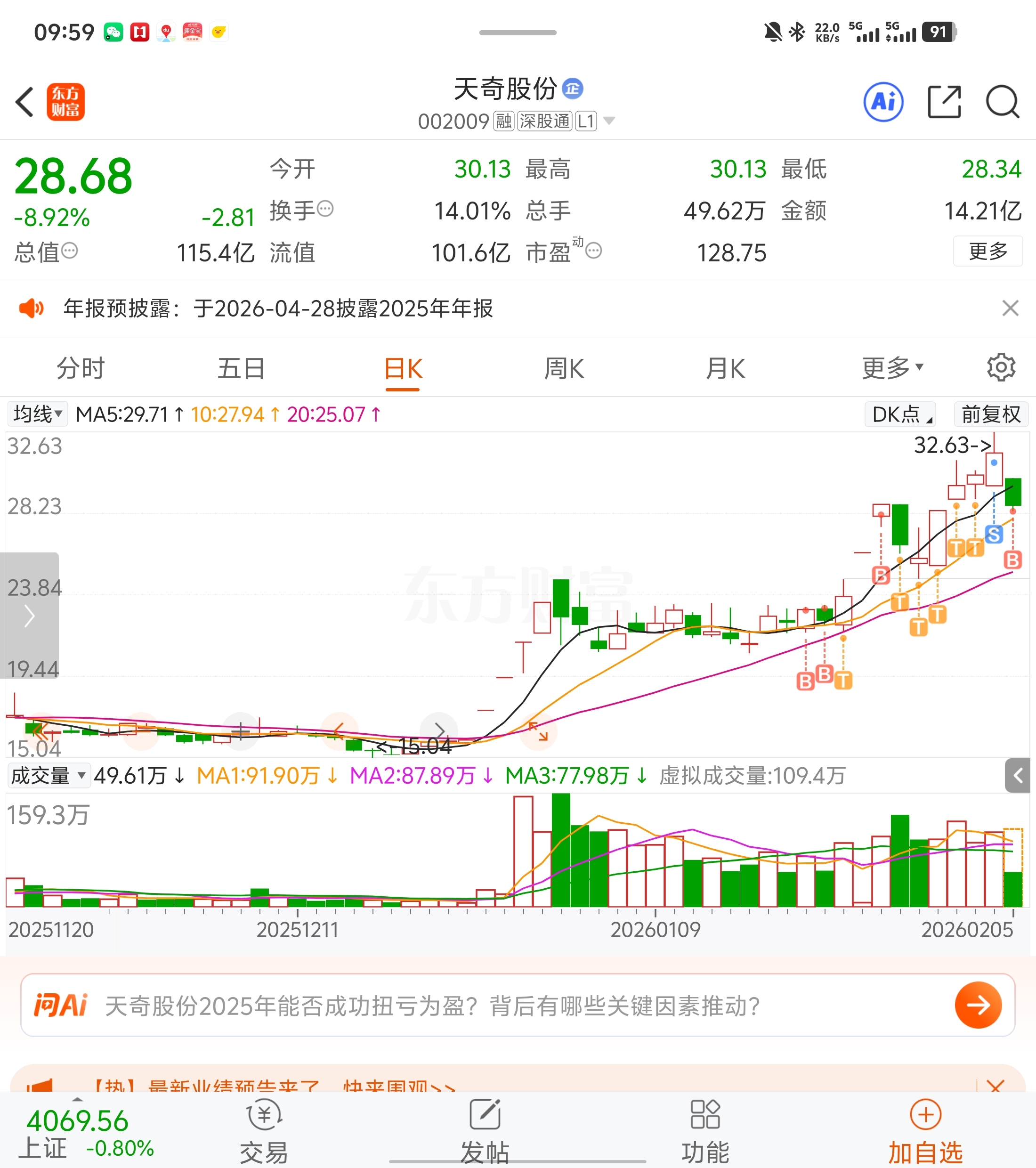Dismiss the 年报预披露 announcement

tap(1010, 308)
